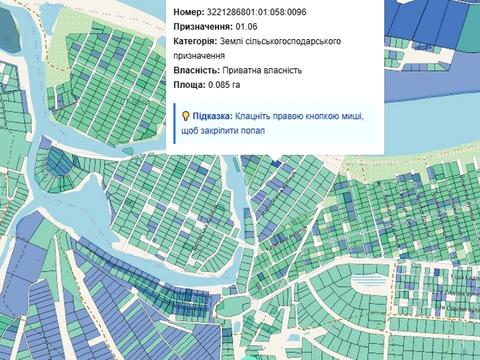Click the purpose code 01.06
Image resolution: width=480 pixels, height=360 pixels.
tap(246, 27)
